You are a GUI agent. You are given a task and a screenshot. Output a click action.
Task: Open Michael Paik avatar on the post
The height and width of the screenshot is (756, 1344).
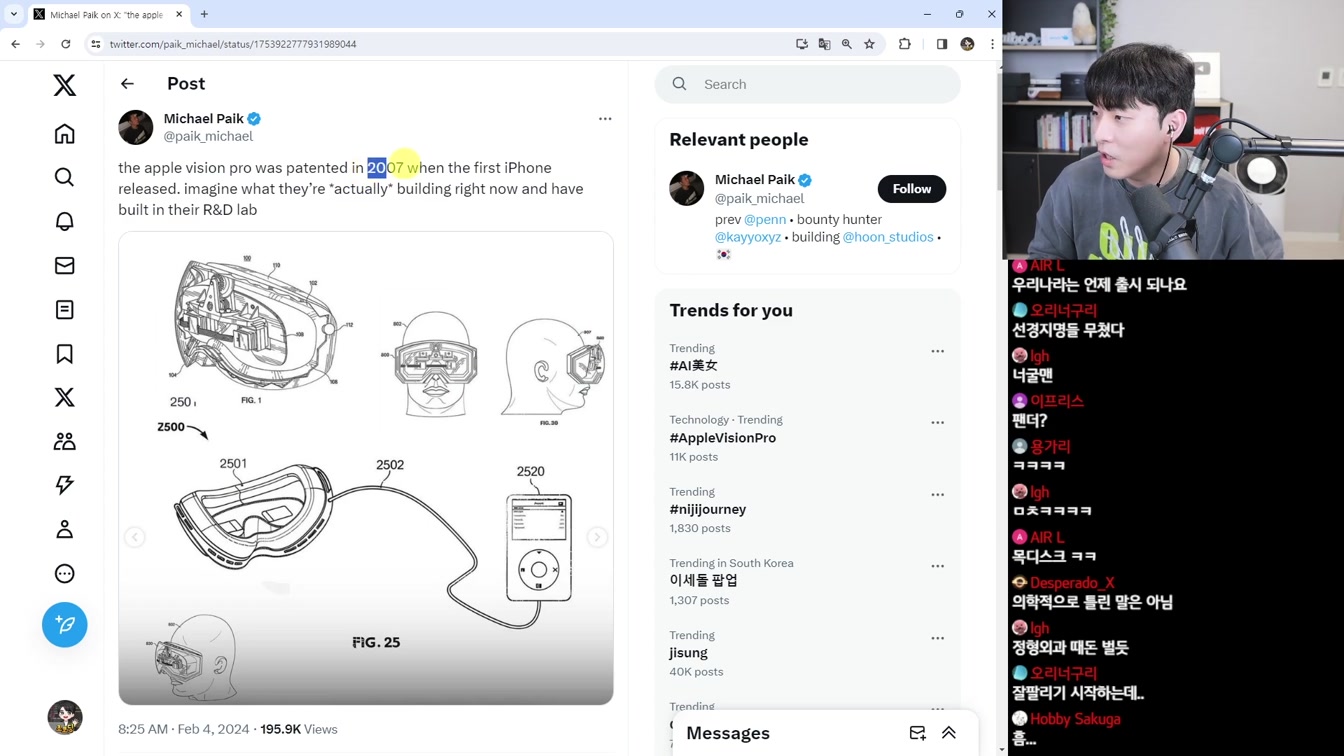[136, 127]
